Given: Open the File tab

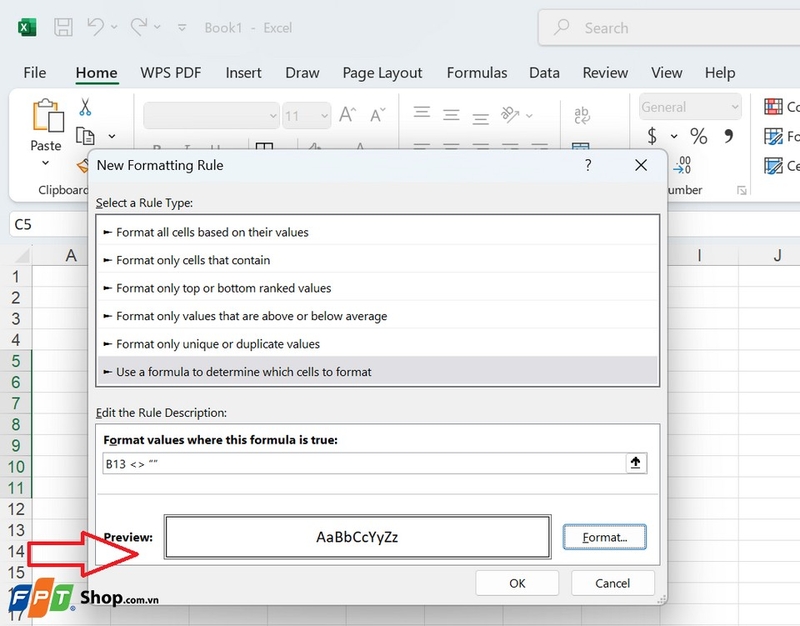Looking at the screenshot, I should click(x=35, y=73).
